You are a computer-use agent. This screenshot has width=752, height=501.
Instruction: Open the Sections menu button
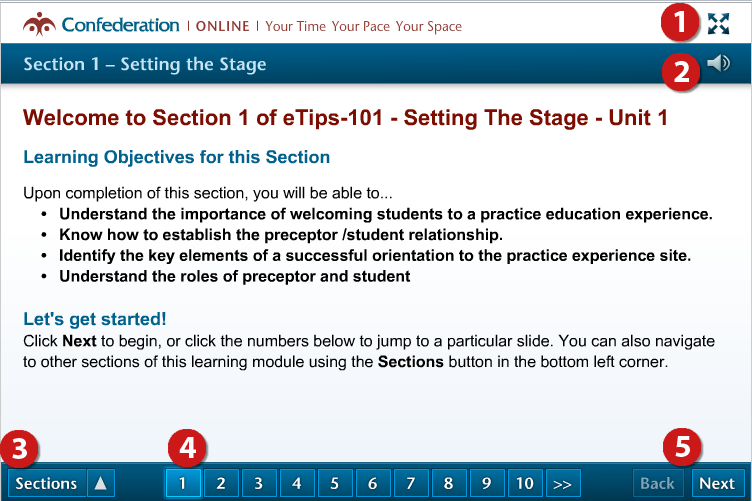point(47,483)
